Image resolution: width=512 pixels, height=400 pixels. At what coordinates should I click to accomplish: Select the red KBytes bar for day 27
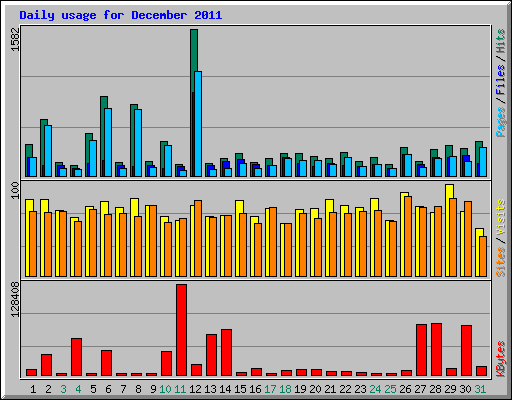(x=421, y=350)
